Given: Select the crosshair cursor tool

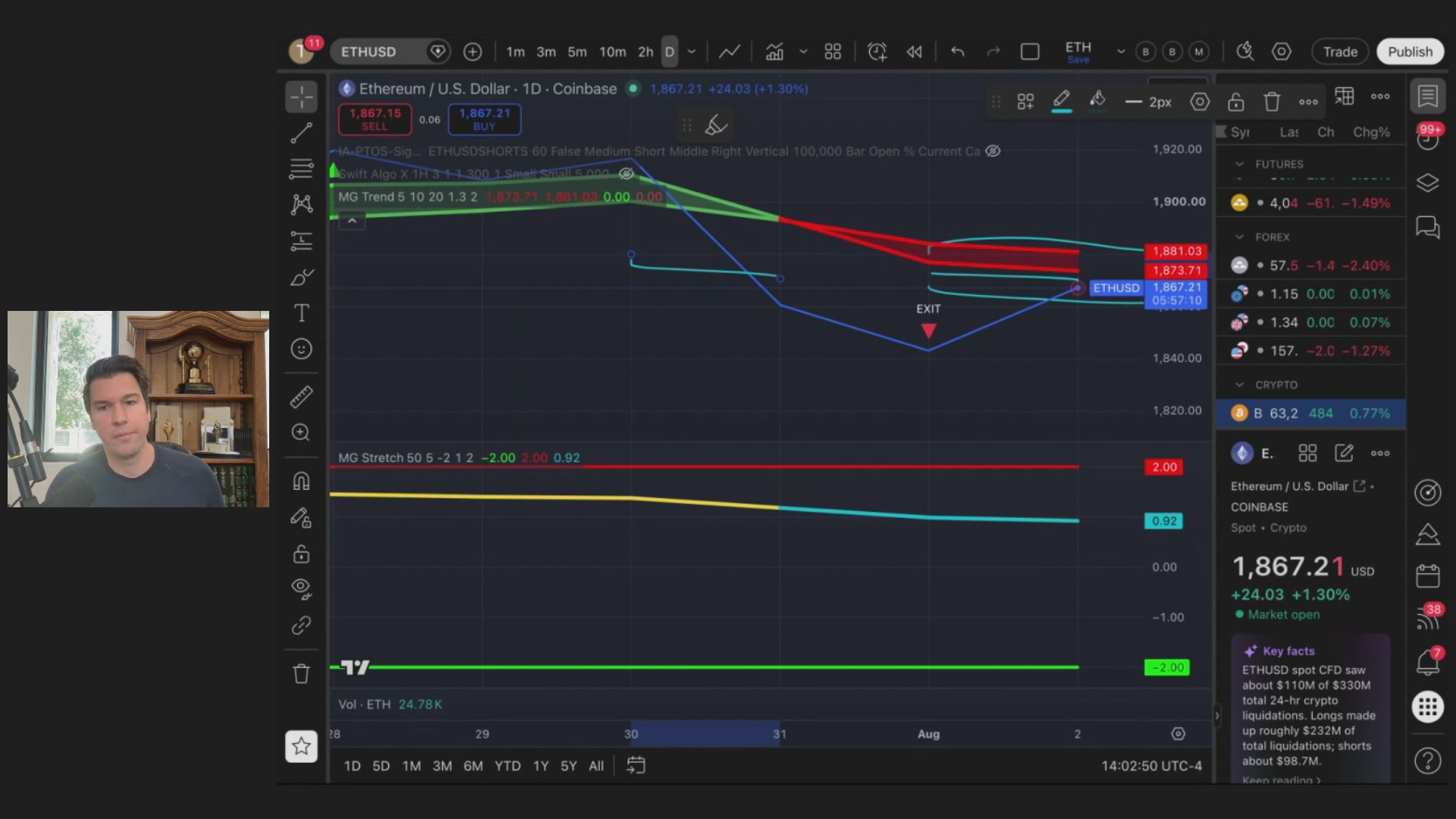Looking at the screenshot, I should pyautogui.click(x=301, y=97).
